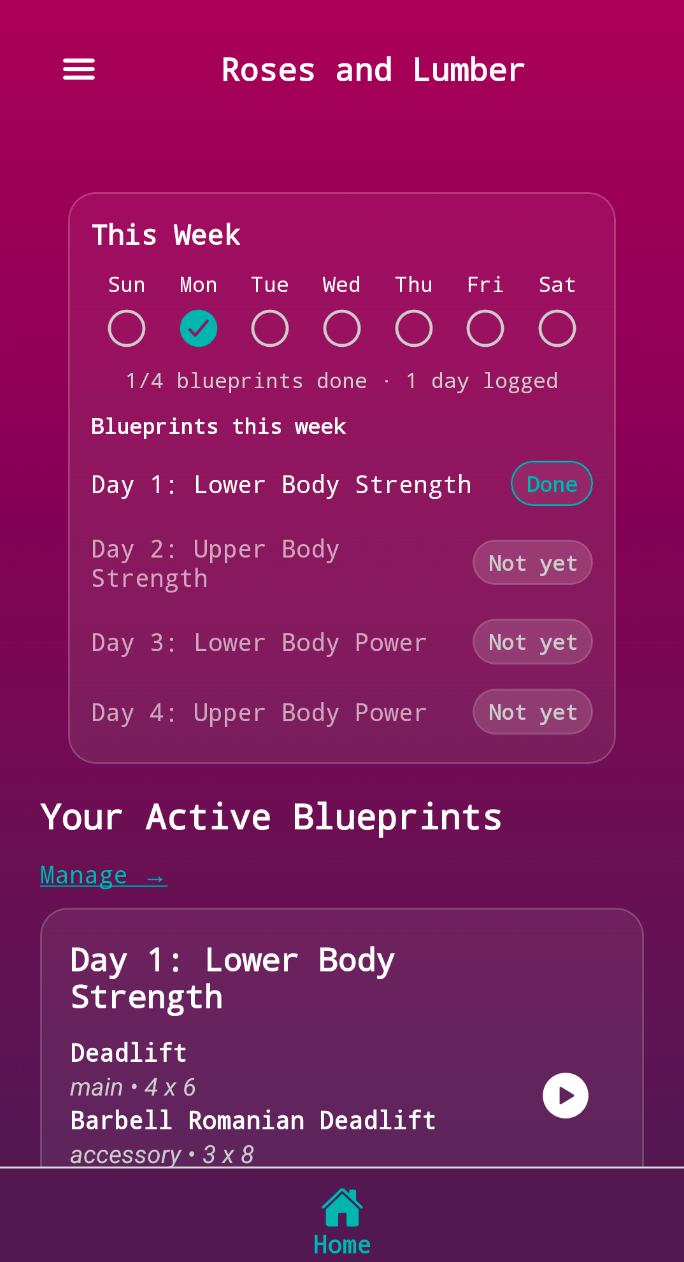Select the Home tab label

342,1244
